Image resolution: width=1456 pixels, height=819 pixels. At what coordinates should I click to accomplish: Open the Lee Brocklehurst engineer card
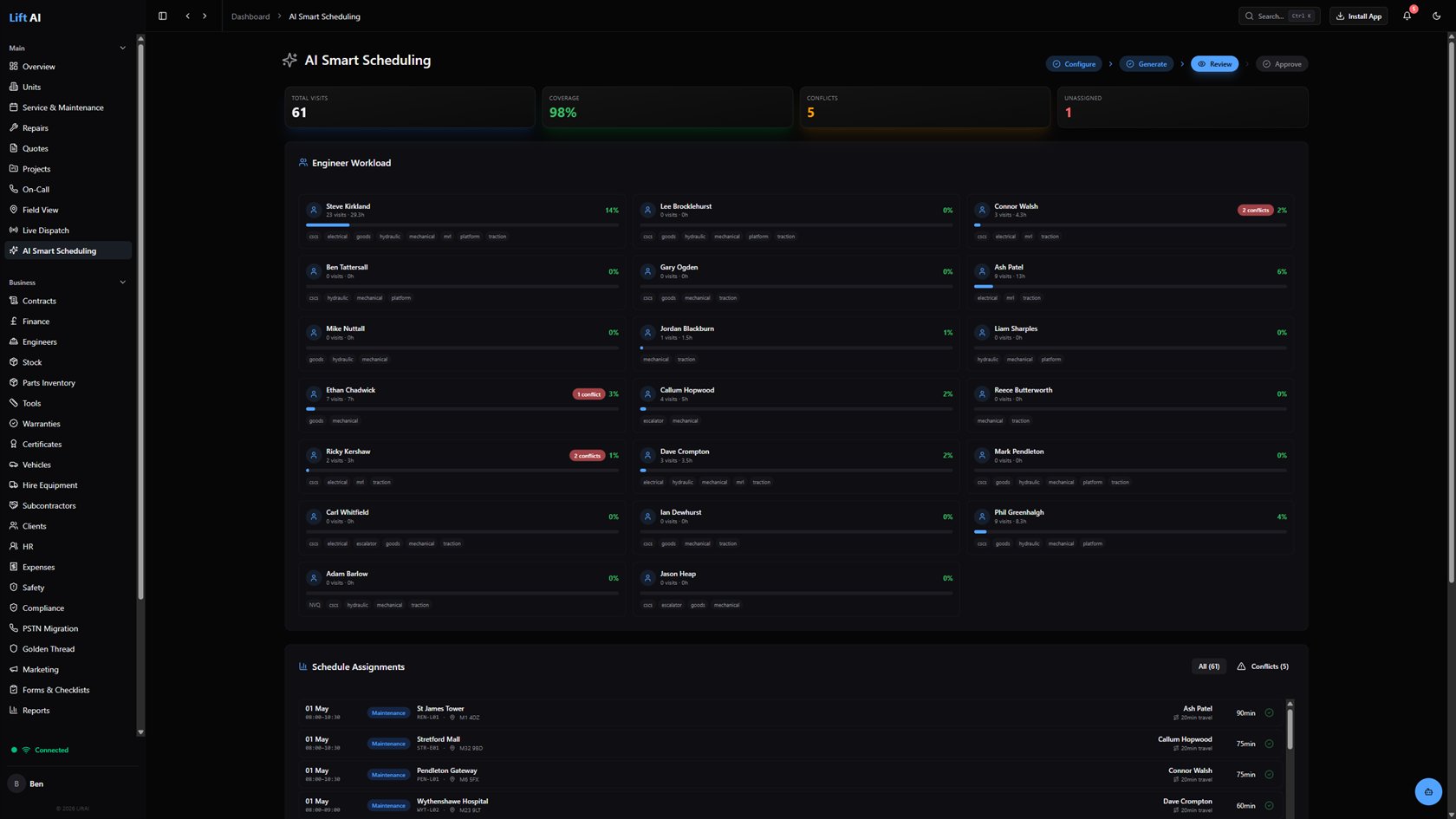point(796,221)
